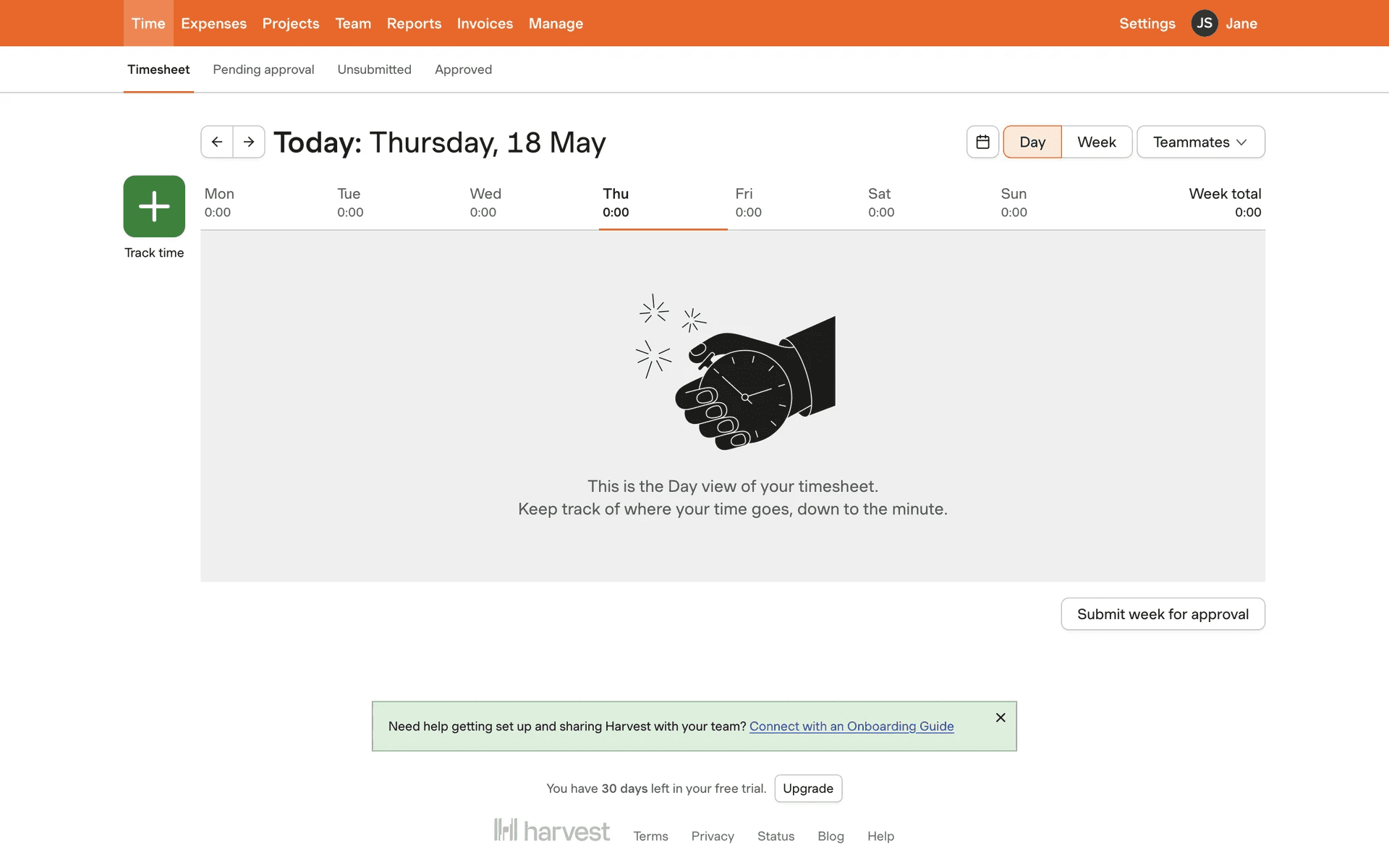Click the Upgrade button
The width and height of the screenshot is (1389, 868).
(x=807, y=788)
